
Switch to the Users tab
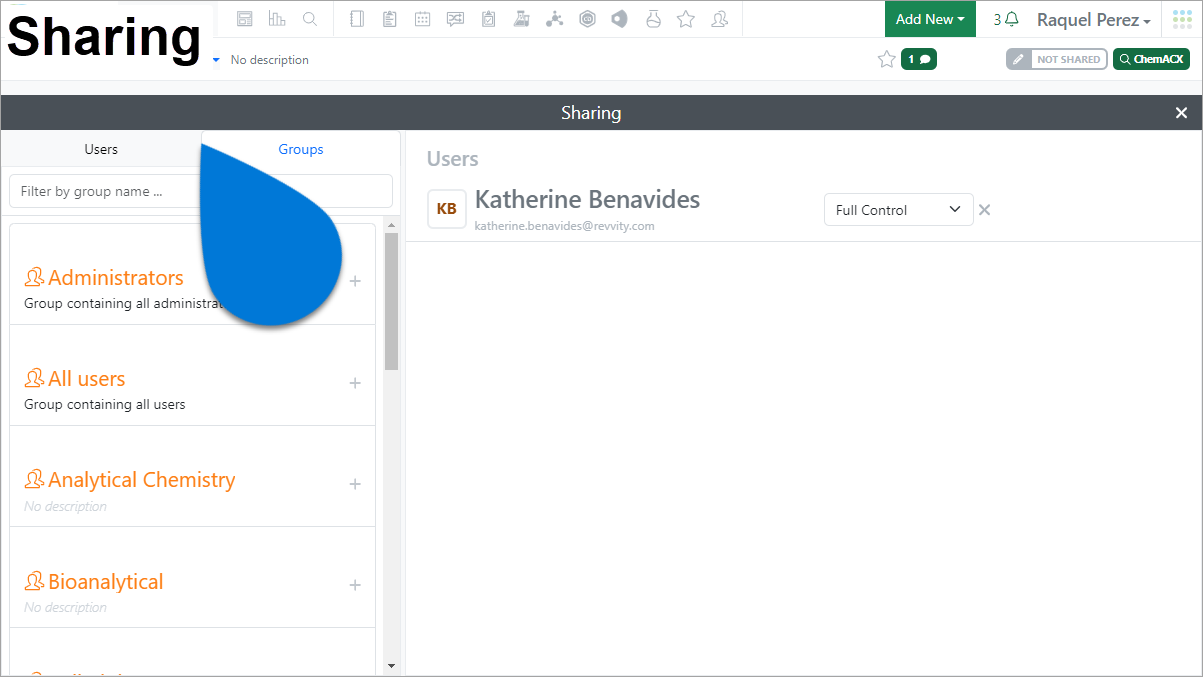point(101,149)
